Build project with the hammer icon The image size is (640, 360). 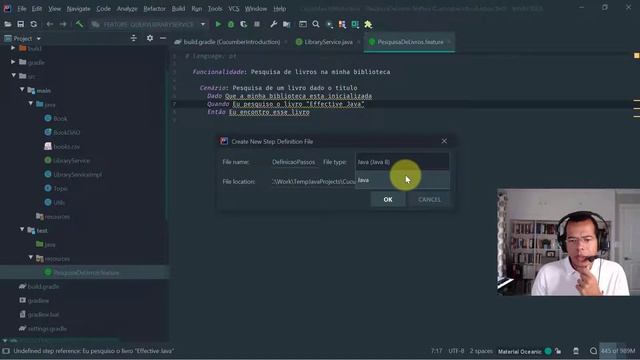[79, 24]
